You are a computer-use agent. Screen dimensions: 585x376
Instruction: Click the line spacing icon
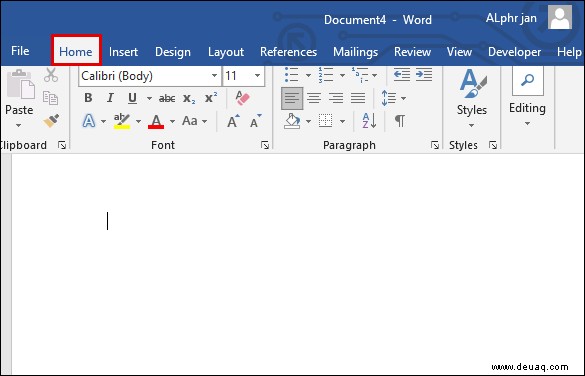[388, 98]
